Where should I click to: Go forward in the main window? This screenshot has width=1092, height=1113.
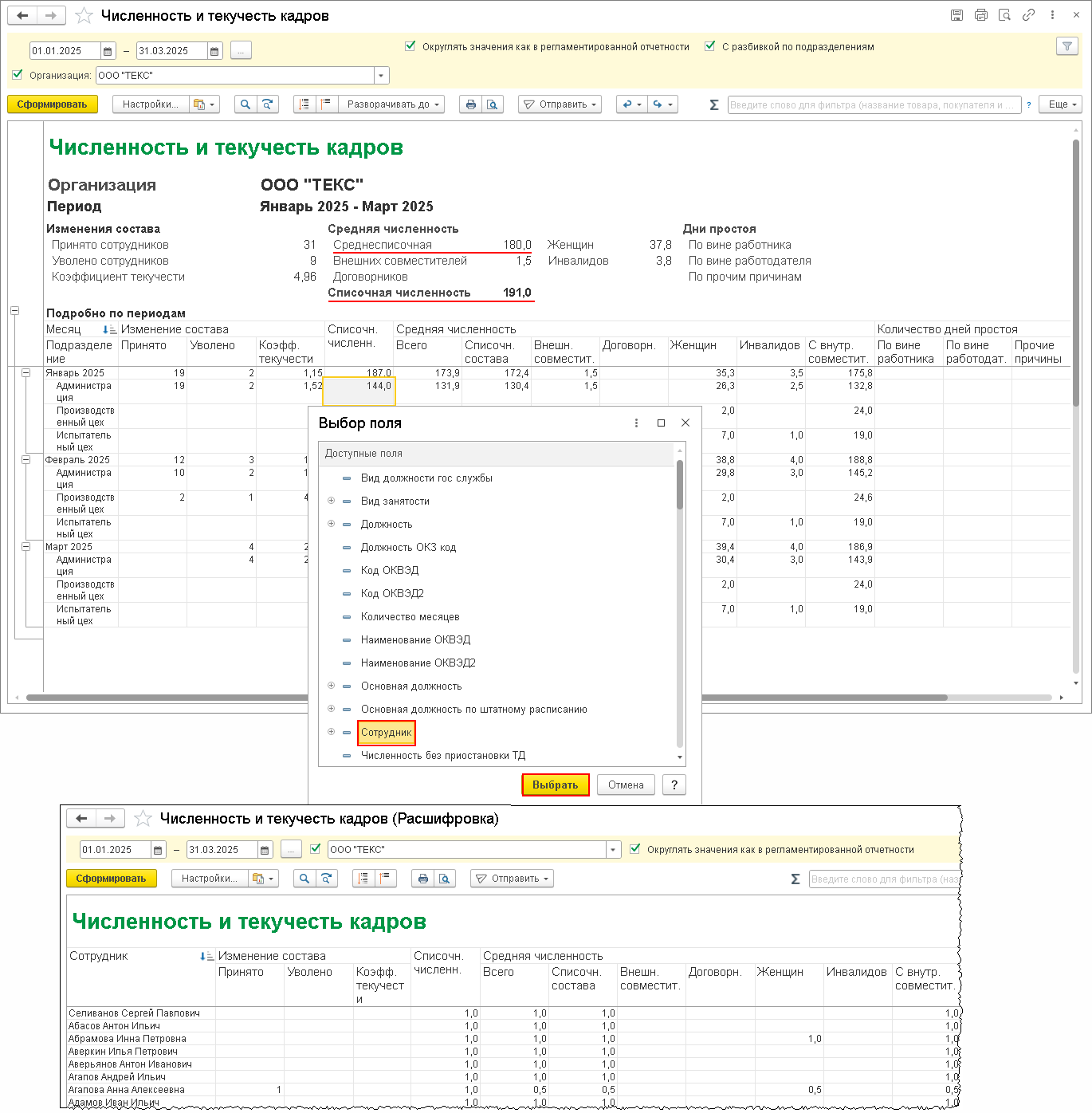click(50, 16)
